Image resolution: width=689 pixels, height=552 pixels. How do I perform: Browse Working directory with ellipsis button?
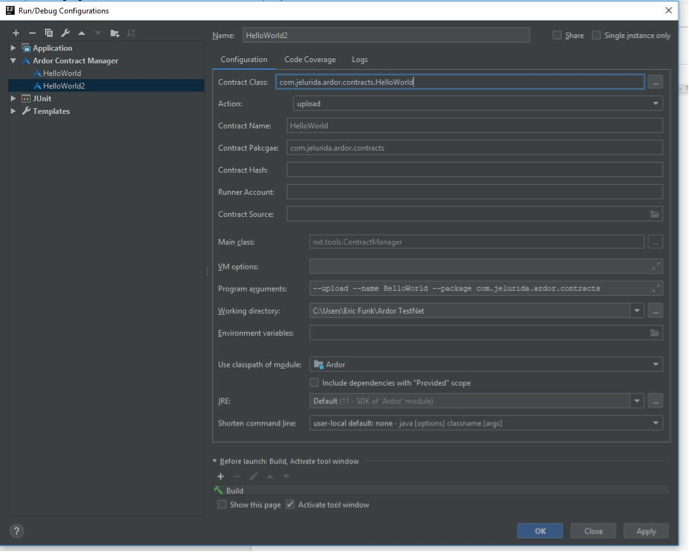655,311
